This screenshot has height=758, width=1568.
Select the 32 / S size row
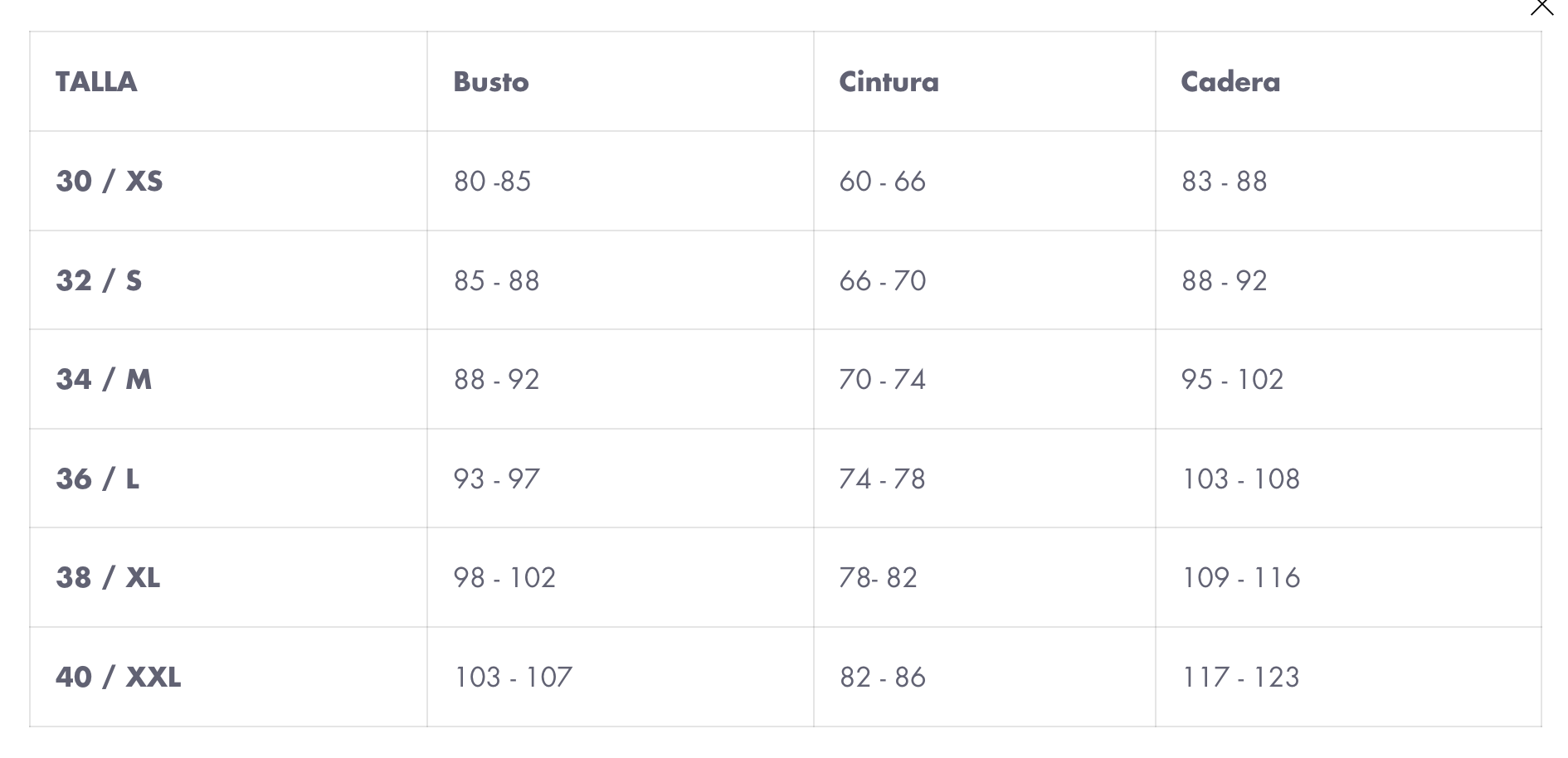click(786, 280)
